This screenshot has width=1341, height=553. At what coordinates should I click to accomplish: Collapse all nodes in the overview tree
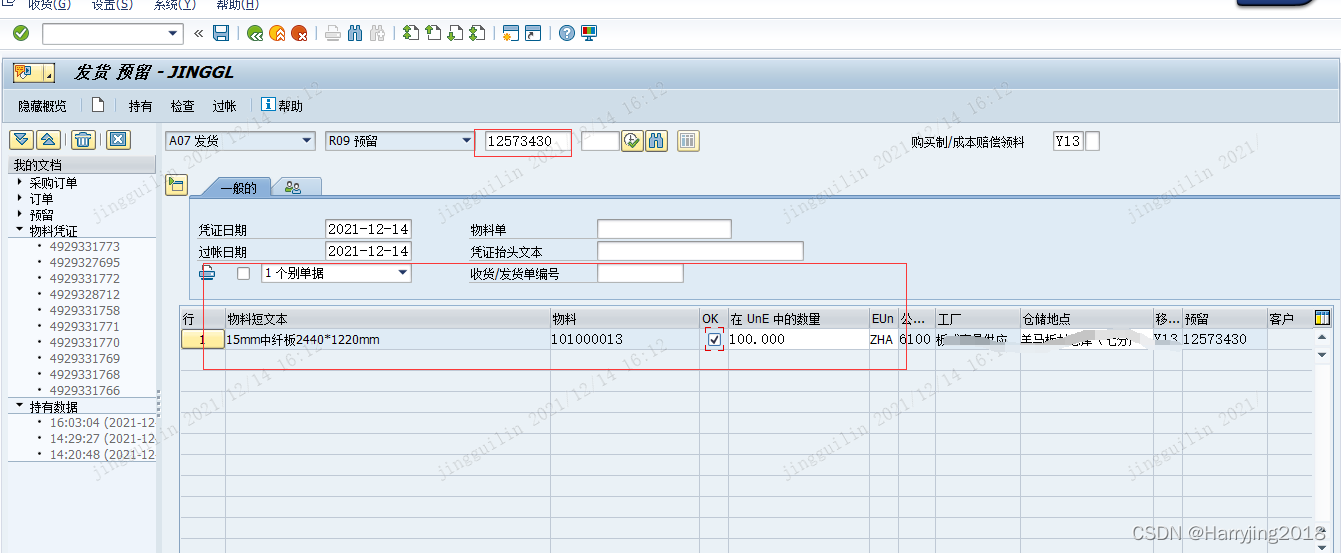48,140
